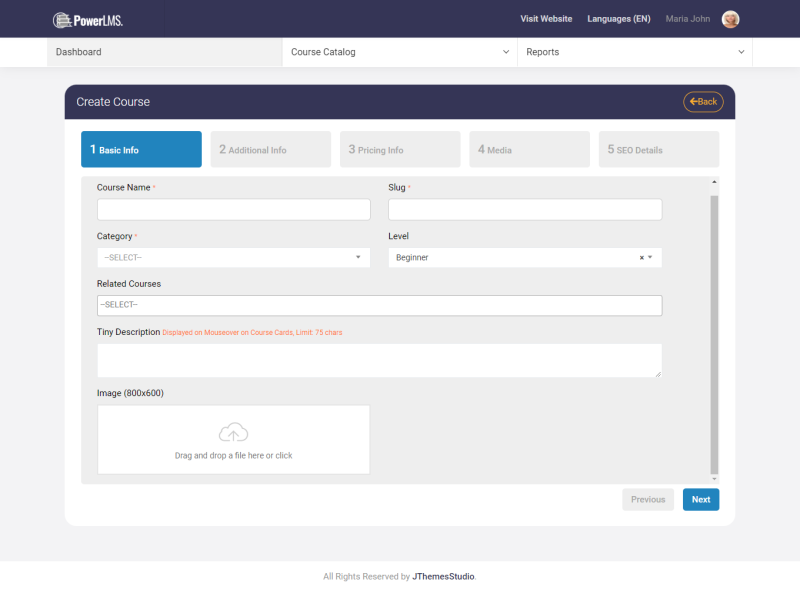Focus the Course Name input field
Viewport: 800px width, 593px height.
234,210
